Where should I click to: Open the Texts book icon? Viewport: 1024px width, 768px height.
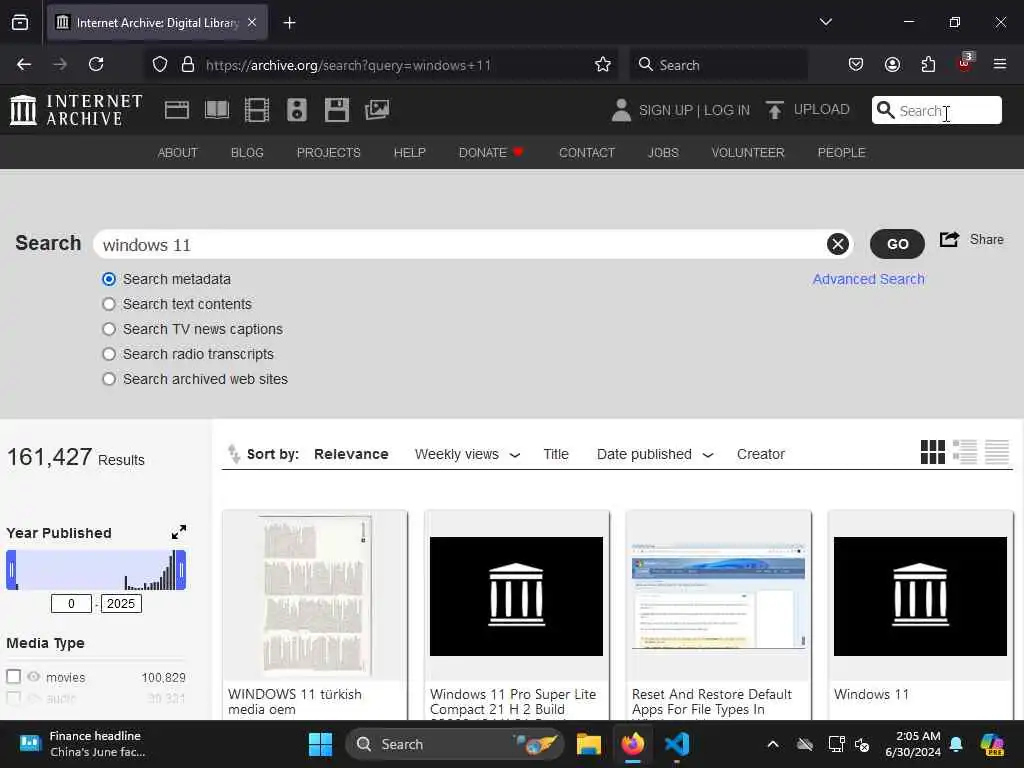(217, 110)
